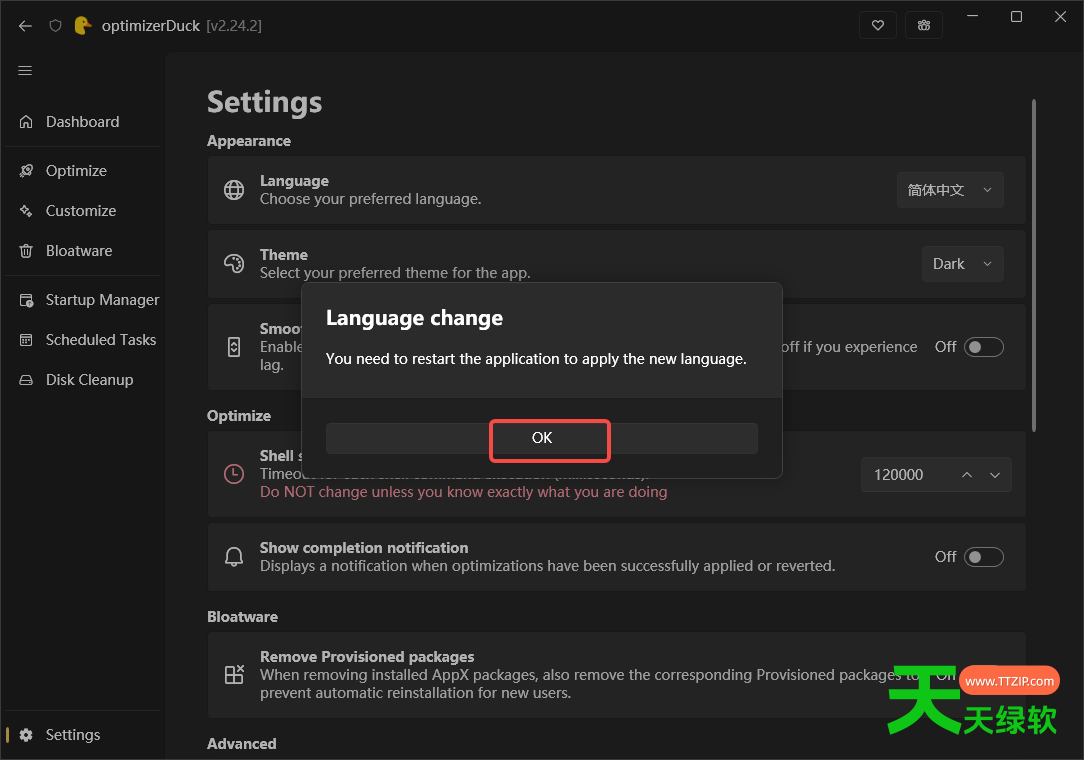
Task: Click the Settings gear icon
Action: [x=26, y=735]
